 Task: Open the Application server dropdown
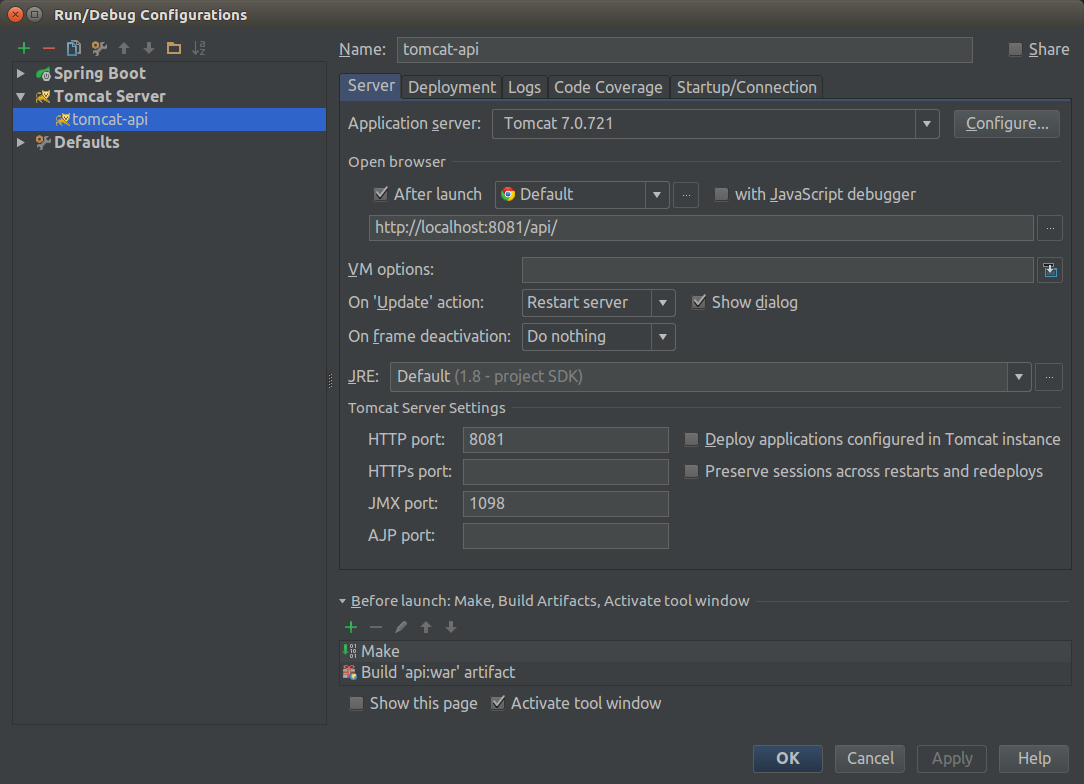point(927,124)
